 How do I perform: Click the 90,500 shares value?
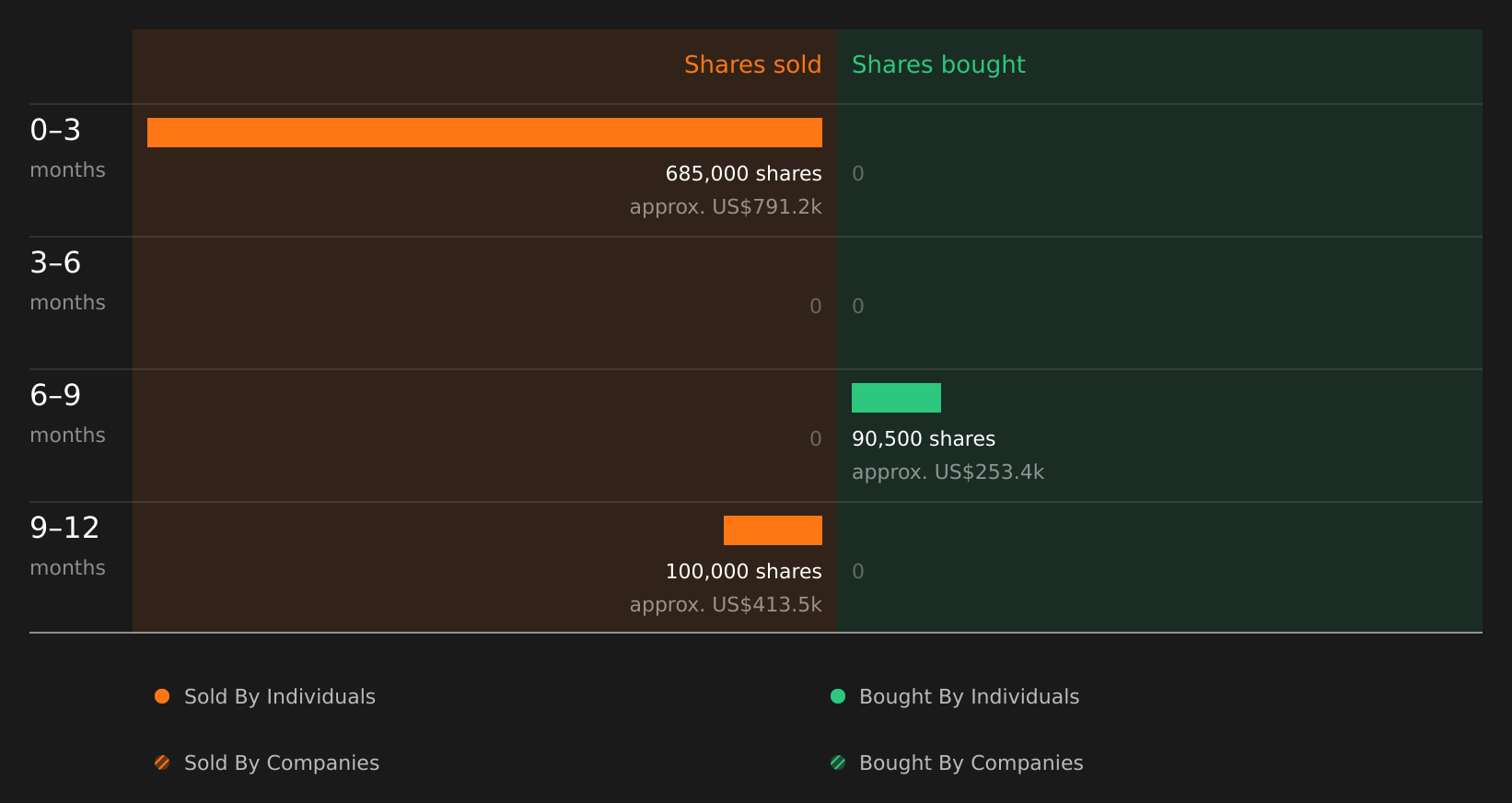924,438
